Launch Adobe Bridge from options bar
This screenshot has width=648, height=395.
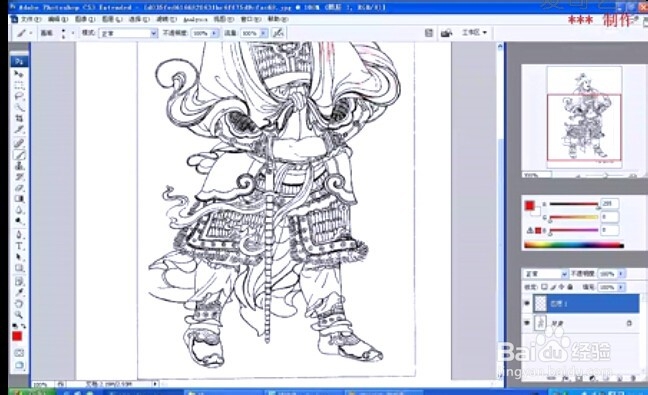446,33
